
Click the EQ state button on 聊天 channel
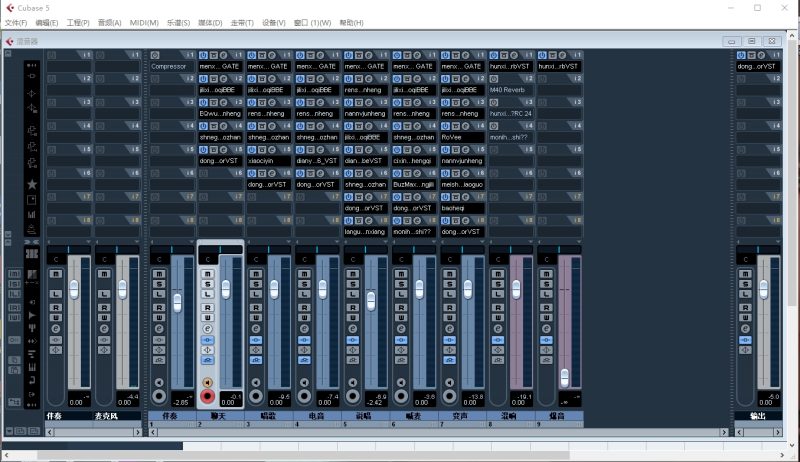coord(208,350)
